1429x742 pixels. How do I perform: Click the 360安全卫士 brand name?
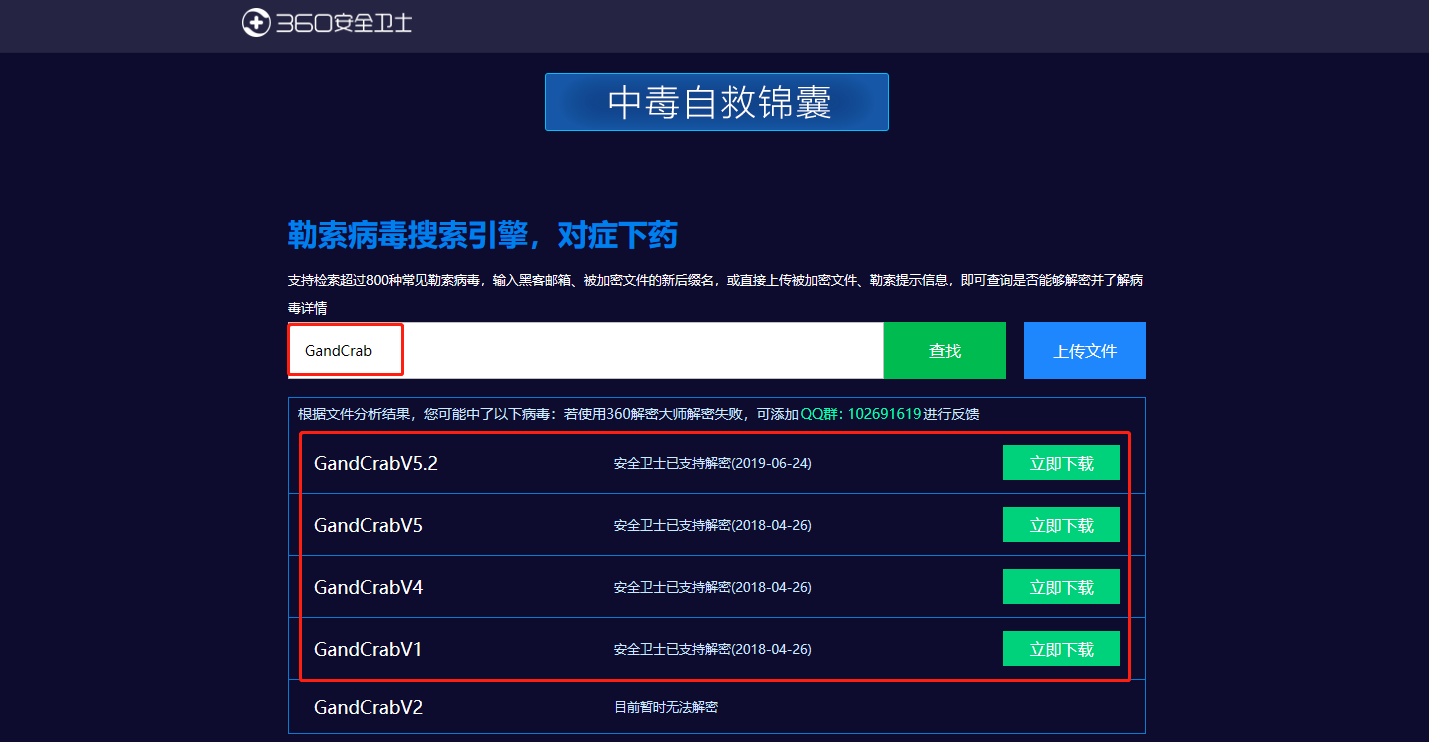point(342,23)
